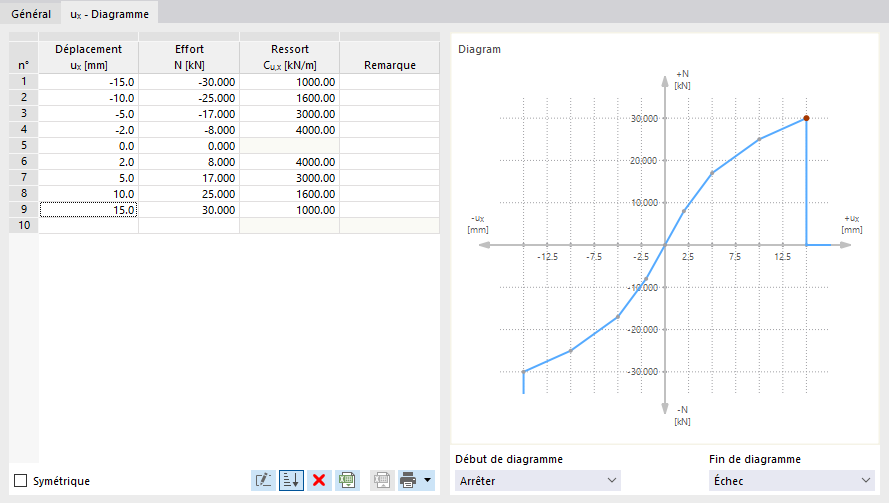
Task: Click the red X delete icon
Action: [319, 480]
